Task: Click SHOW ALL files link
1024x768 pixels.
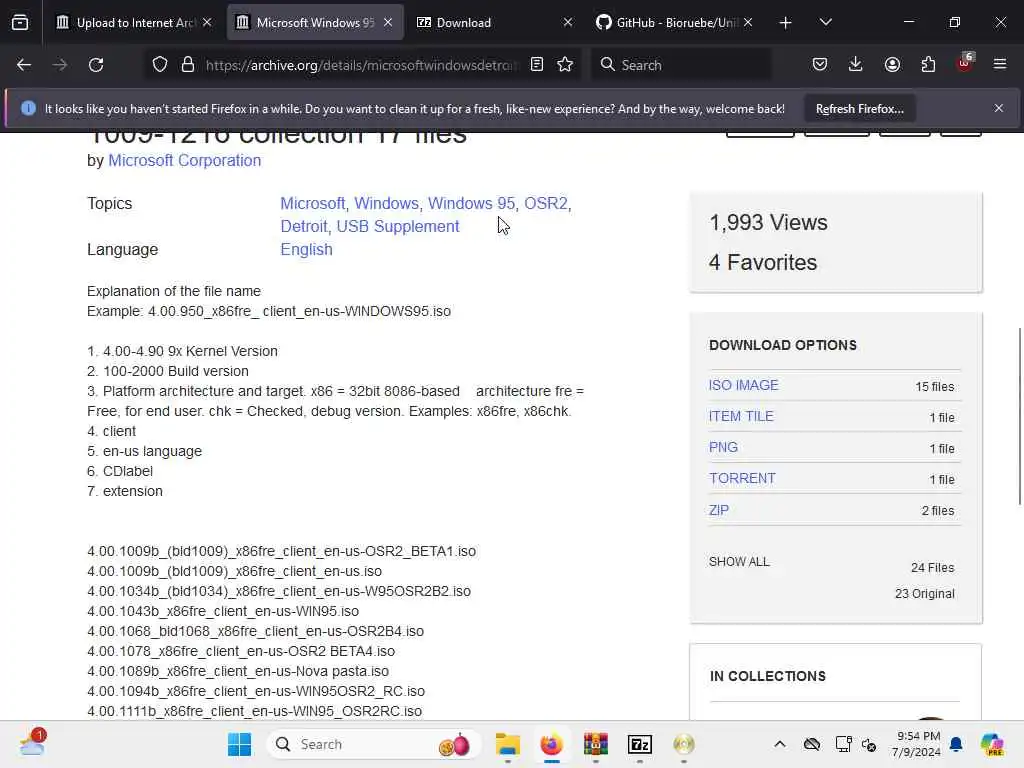Action: pyautogui.click(x=739, y=562)
